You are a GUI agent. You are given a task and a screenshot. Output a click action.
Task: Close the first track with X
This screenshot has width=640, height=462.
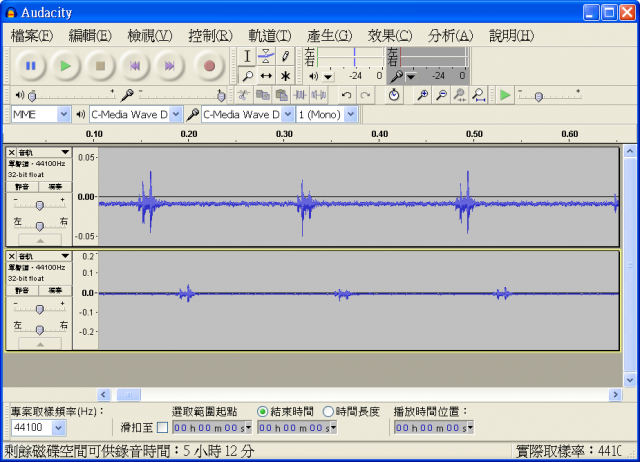tap(11, 152)
